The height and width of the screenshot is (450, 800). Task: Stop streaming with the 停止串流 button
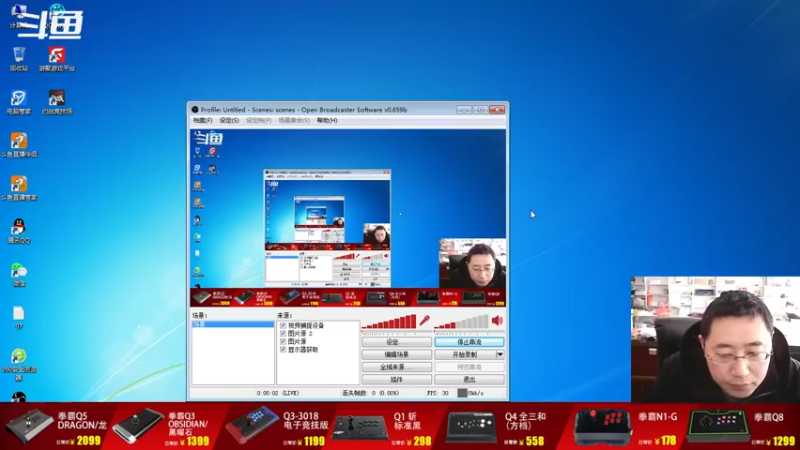(469, 342)
